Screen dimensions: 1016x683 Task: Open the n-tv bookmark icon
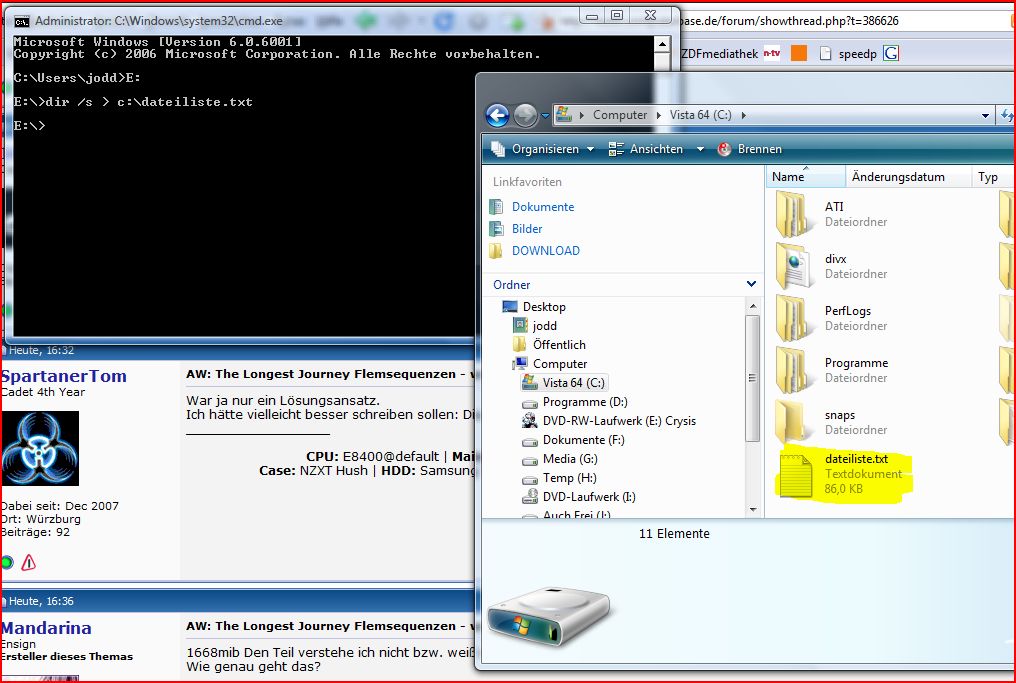pos(772,53)
